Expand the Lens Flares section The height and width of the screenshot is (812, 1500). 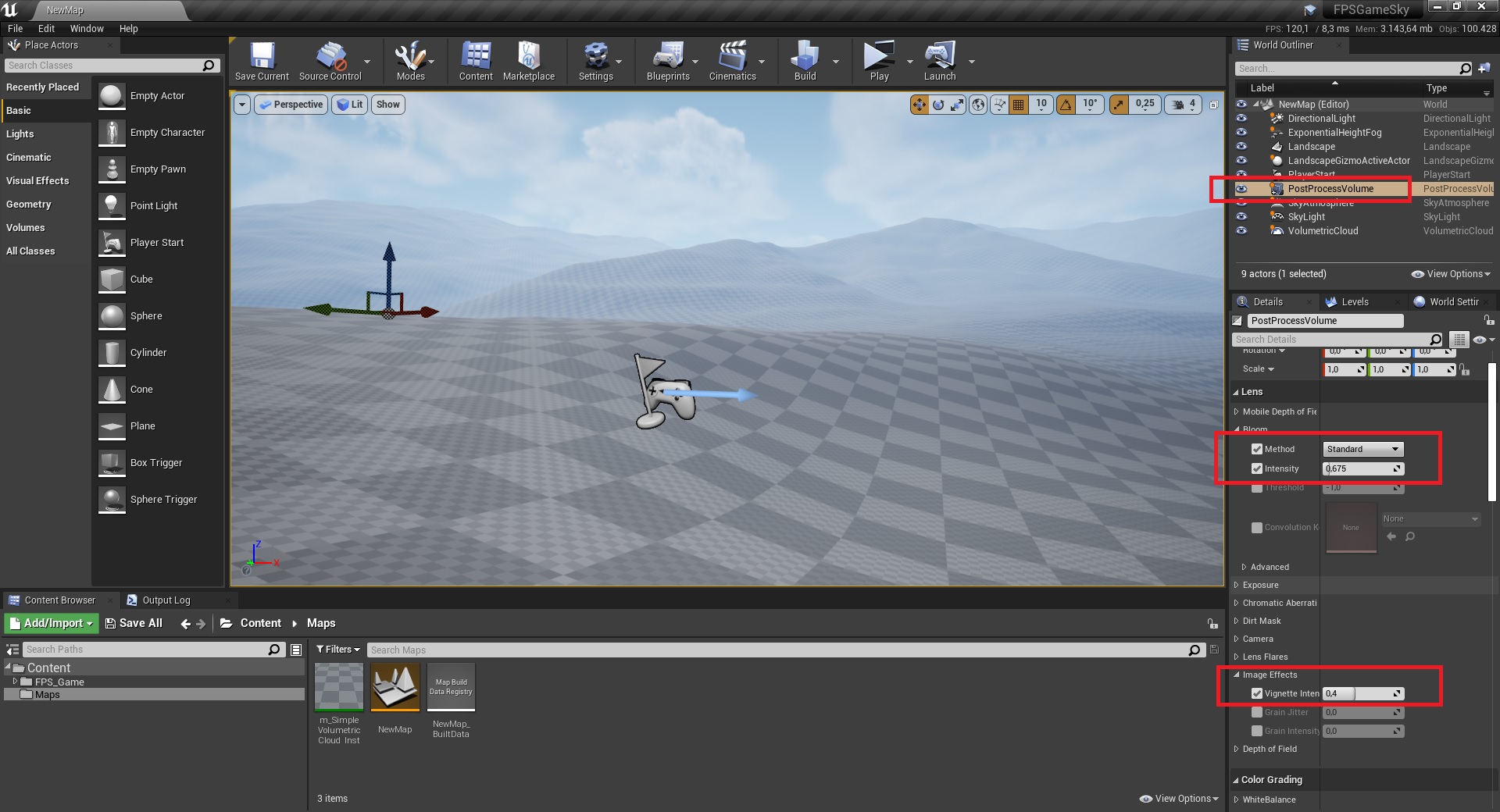1265,657
